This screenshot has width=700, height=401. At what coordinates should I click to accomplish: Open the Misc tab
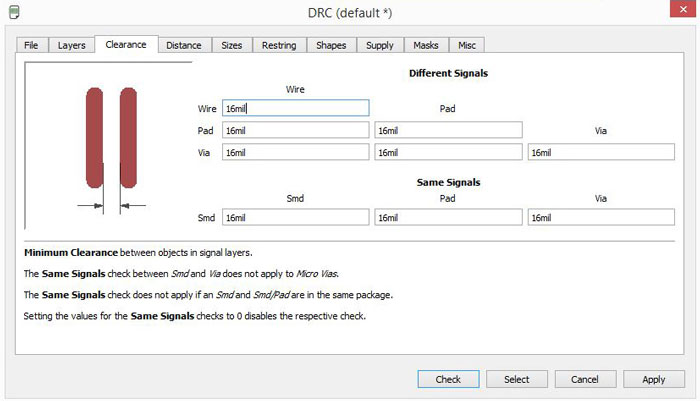click(x=467, y=46)
